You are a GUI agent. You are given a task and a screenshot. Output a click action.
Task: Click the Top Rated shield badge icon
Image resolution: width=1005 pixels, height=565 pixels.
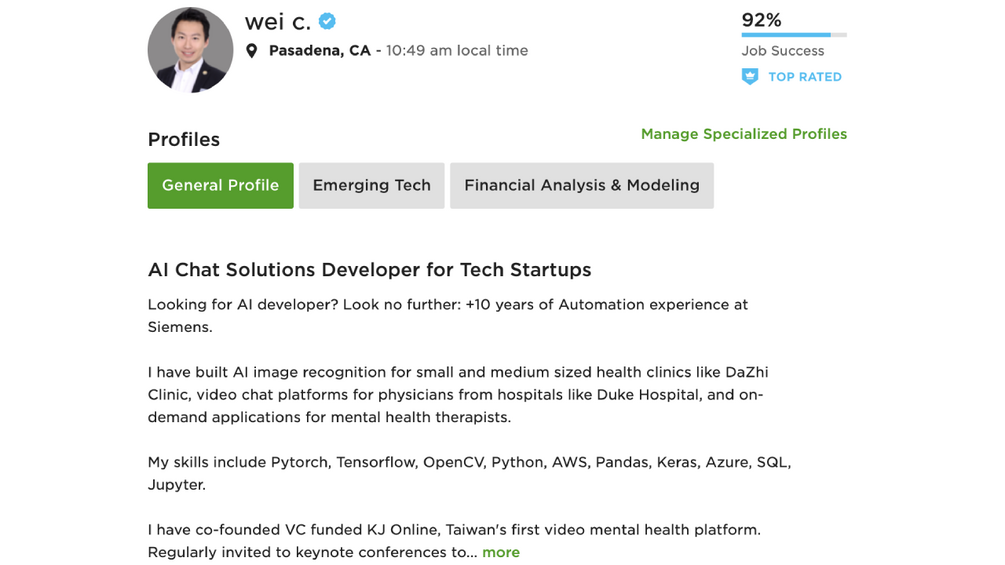750,77
